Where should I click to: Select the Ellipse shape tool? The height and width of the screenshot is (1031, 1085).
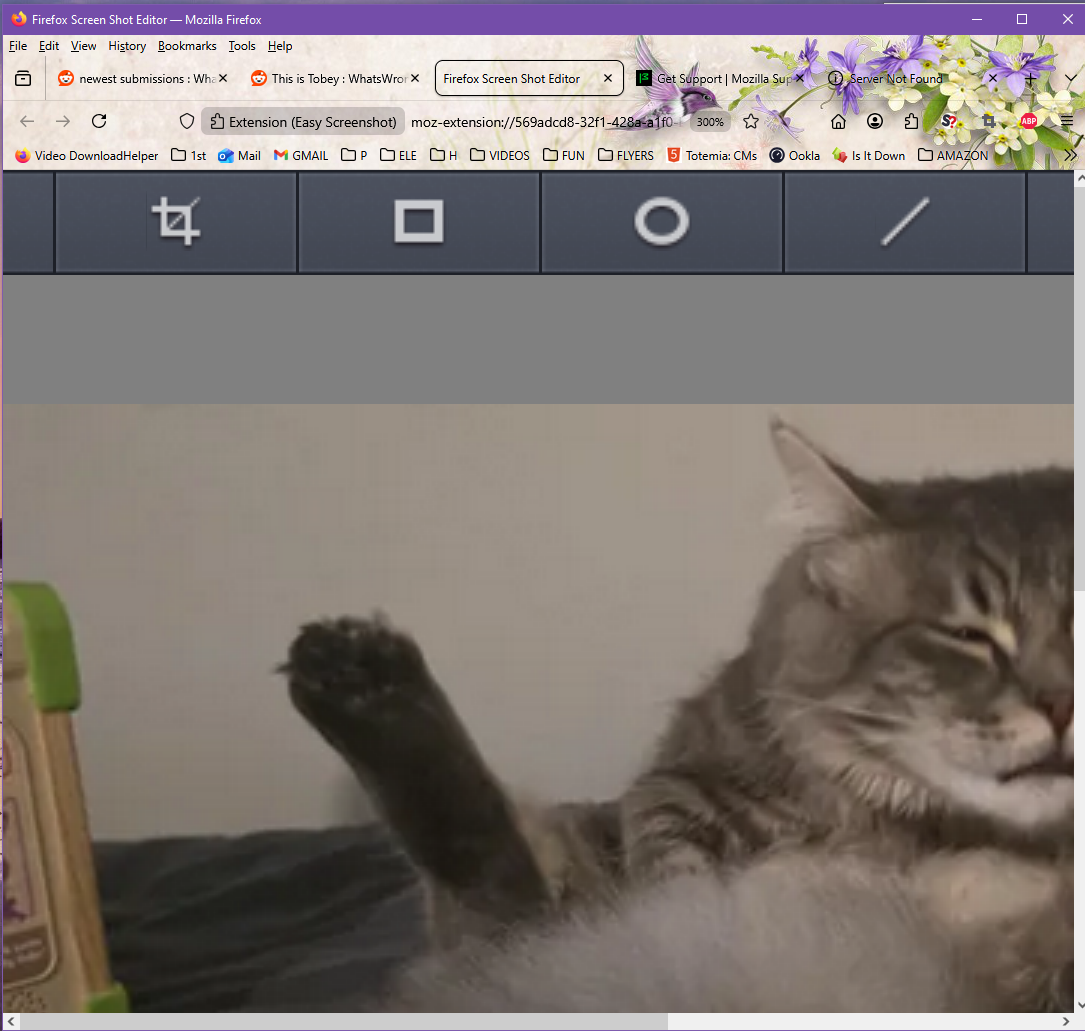(661, 221)
